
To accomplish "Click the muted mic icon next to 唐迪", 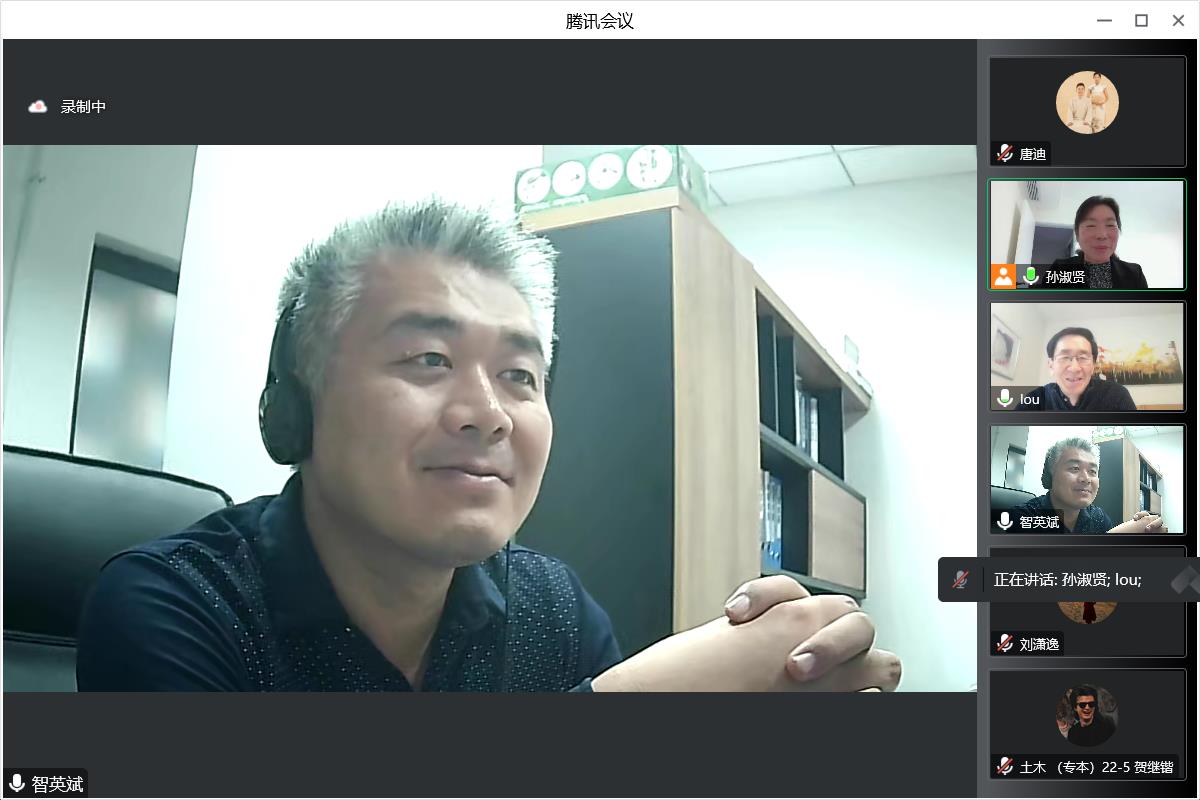I will (x=1005, y=154).
